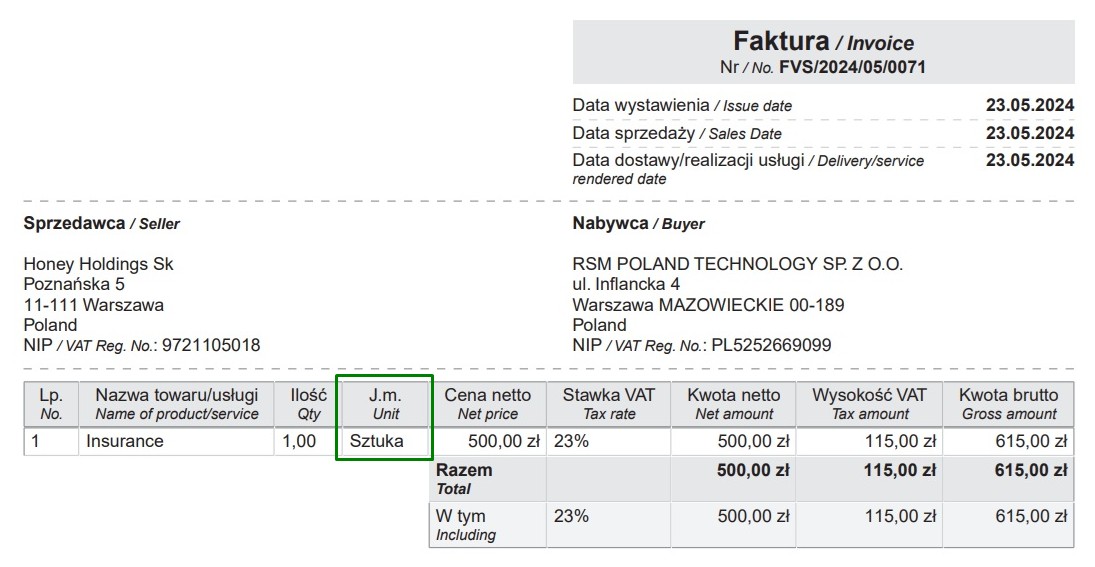The width and height of the screenshot is (1095, 567).
Task: Select the issue date value 23.05.2024
Action: click(1029, 105)
